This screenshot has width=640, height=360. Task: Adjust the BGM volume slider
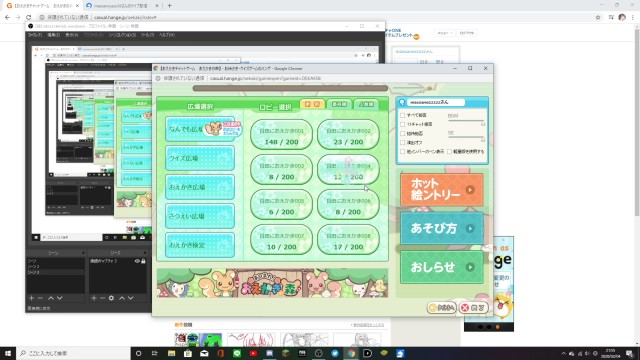click(x=466, y=122)
